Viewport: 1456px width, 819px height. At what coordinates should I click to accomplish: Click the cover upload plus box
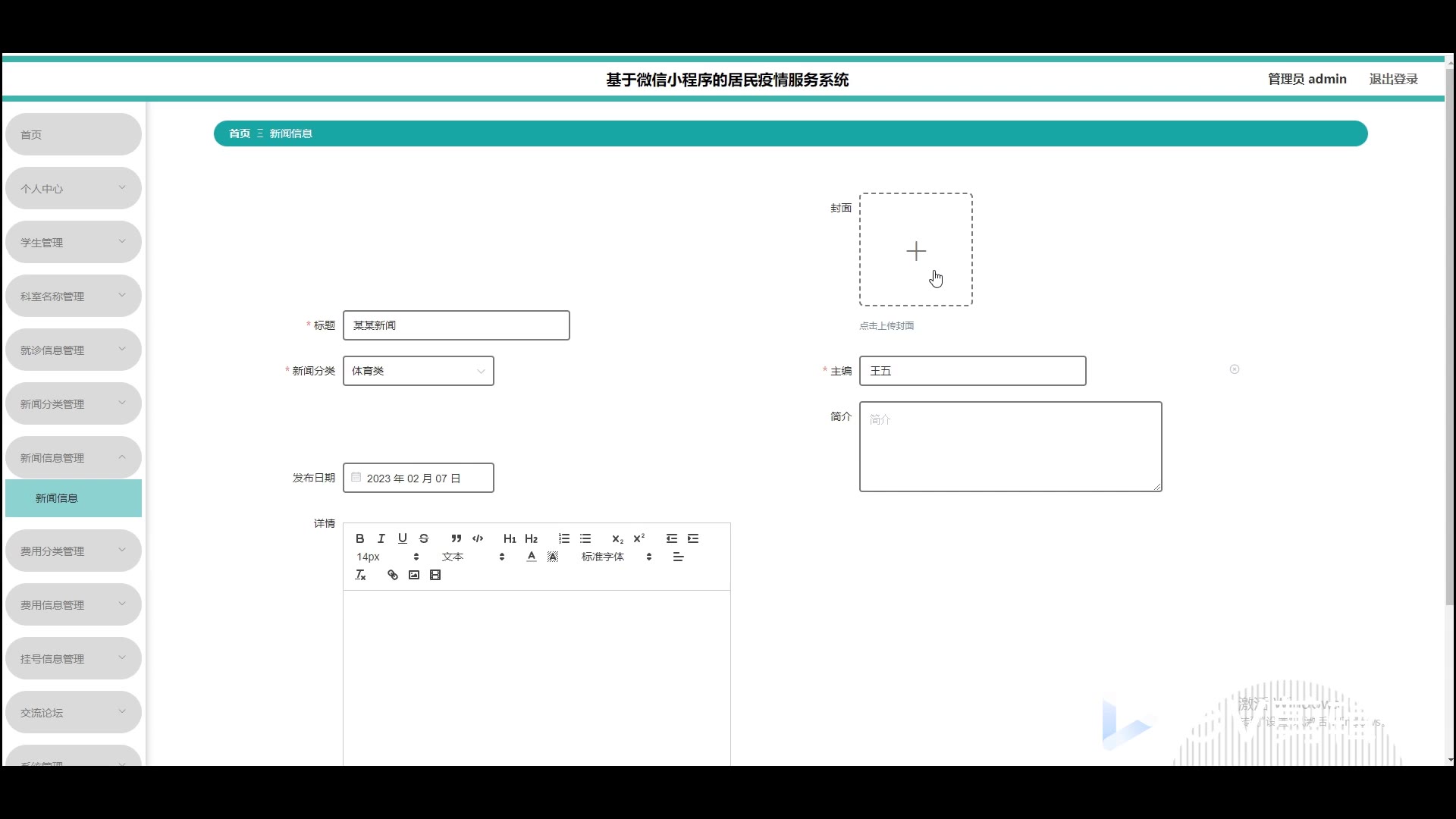(x=915, y=249)
